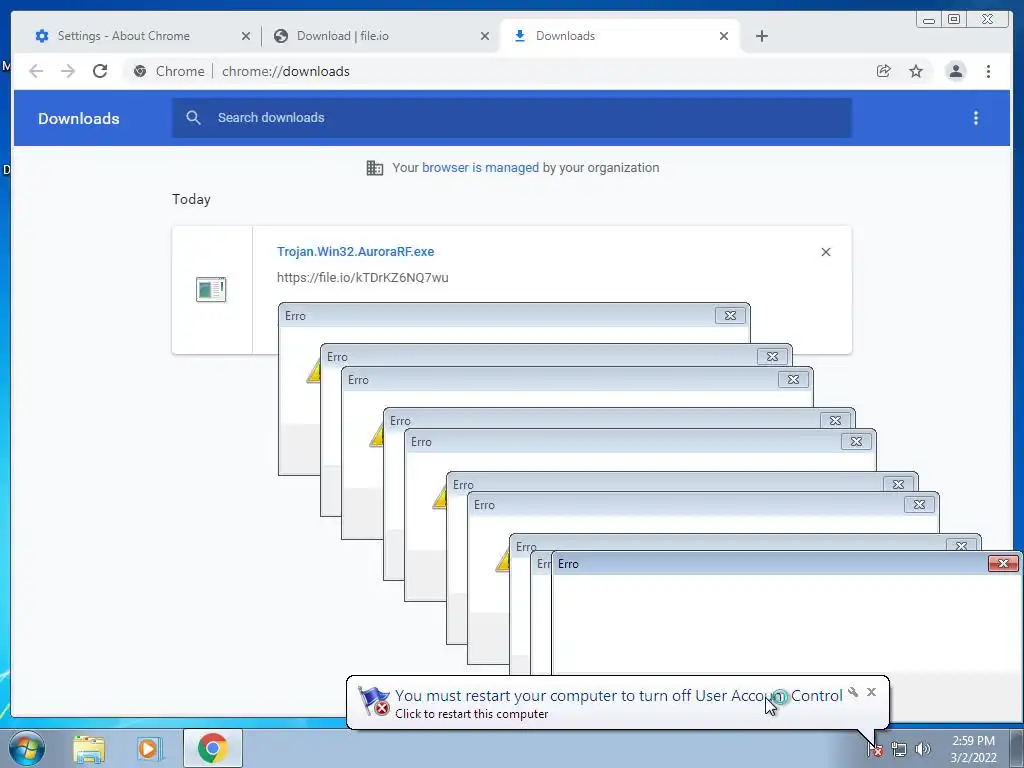This screenshot has width=1024, height=768.
Task: Click the restart computer notification balloon text
Action: [x=472, y=714]
